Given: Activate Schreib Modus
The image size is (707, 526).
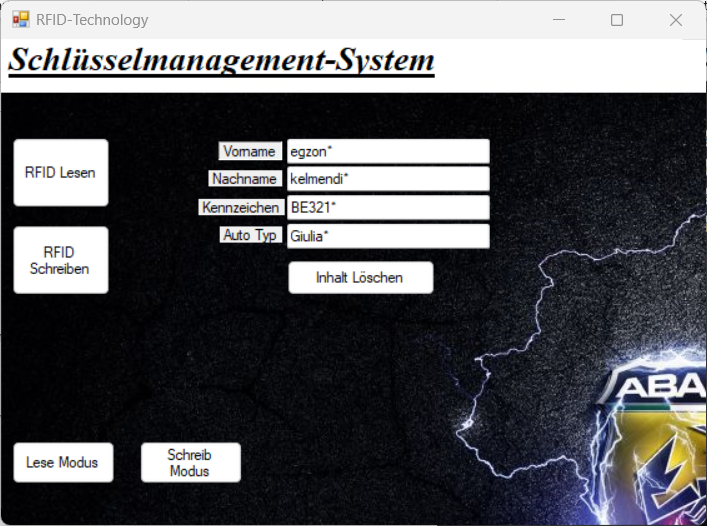Looking at the screenshot, I should coord(190,463).
